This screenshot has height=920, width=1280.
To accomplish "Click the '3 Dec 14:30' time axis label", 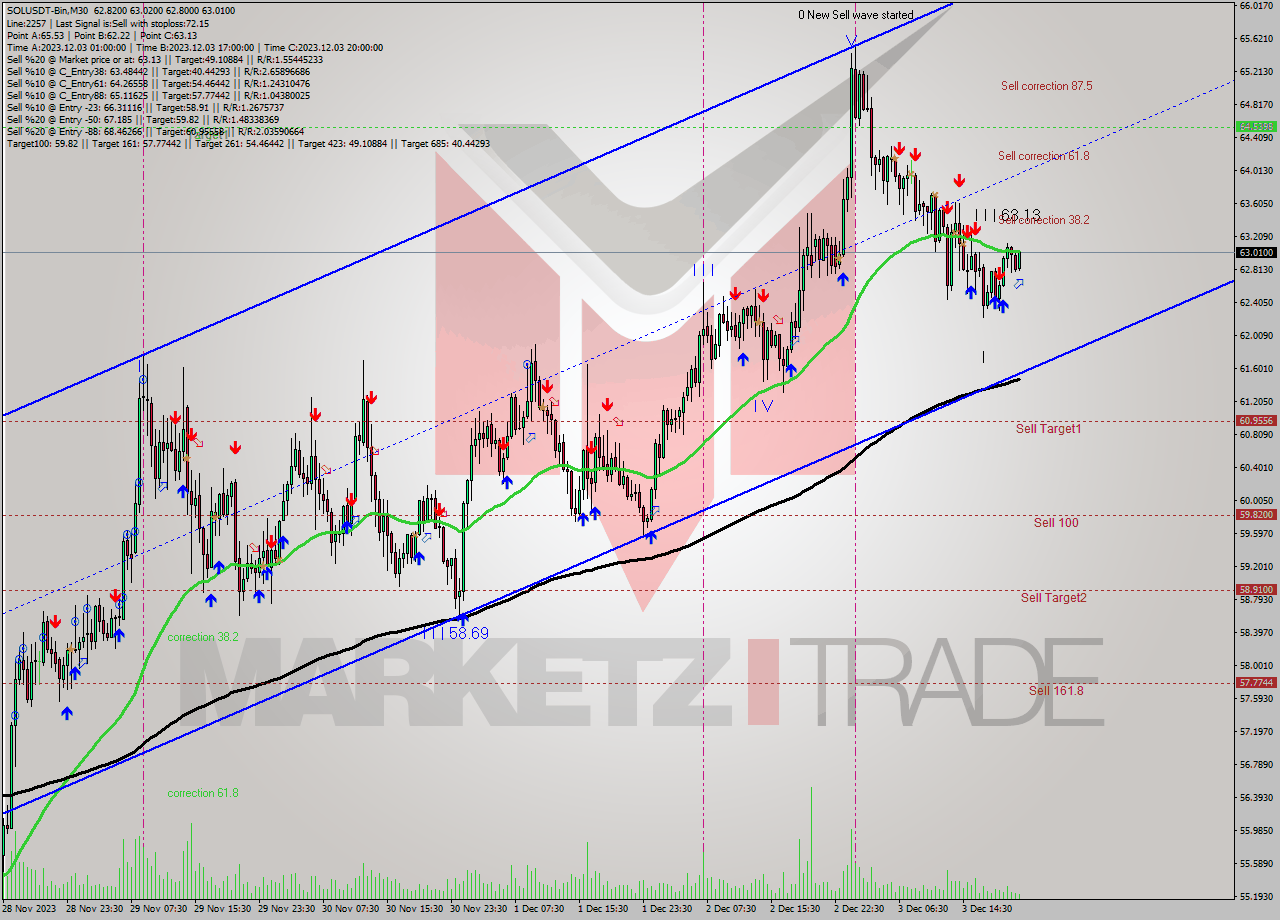I will coord(988,910).
